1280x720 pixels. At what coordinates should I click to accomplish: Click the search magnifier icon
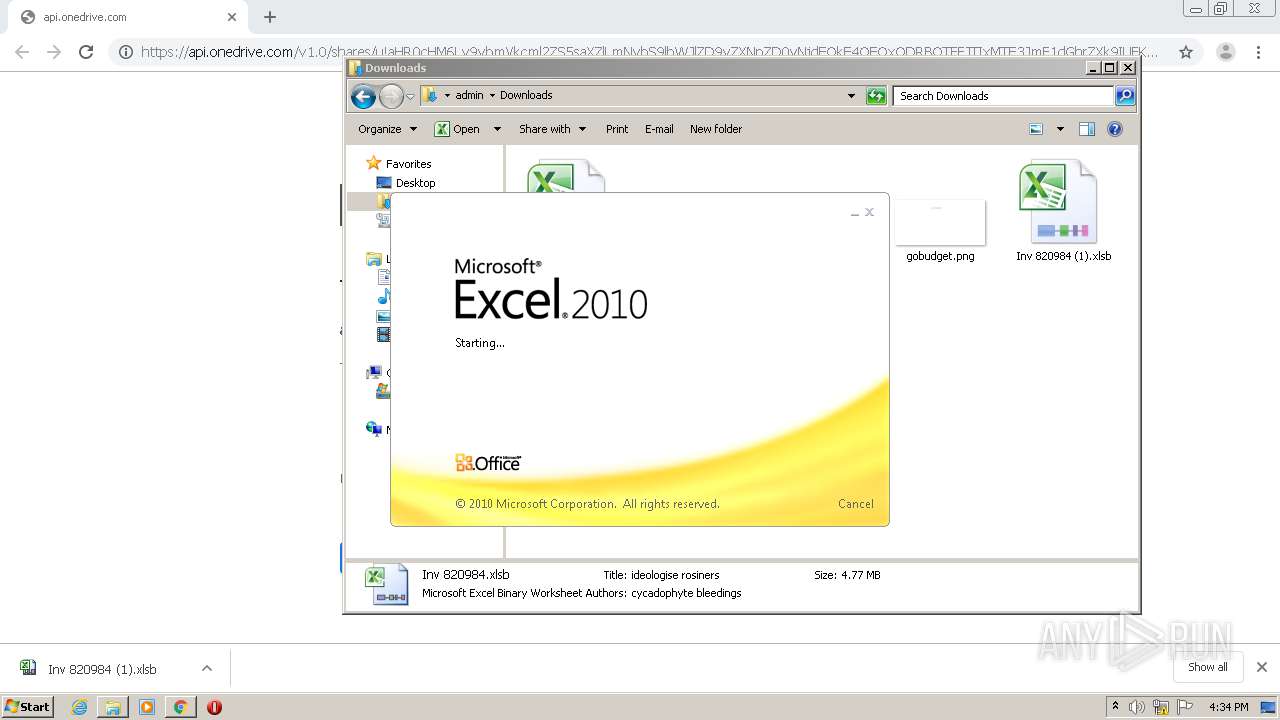[1125, 96]
